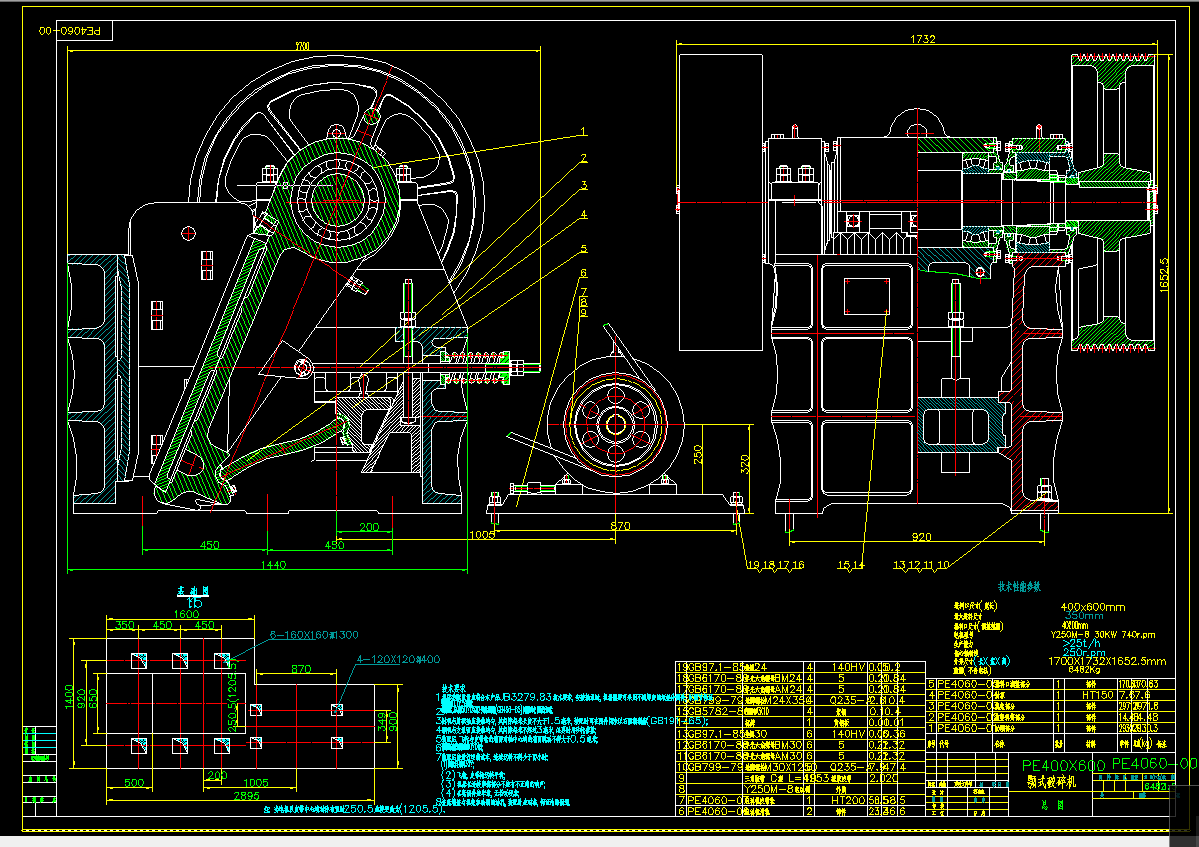Screen dimensions: 1199x847
Task: Select part balloon 1 on the flywheel bearing
Action: click(583, 132)
